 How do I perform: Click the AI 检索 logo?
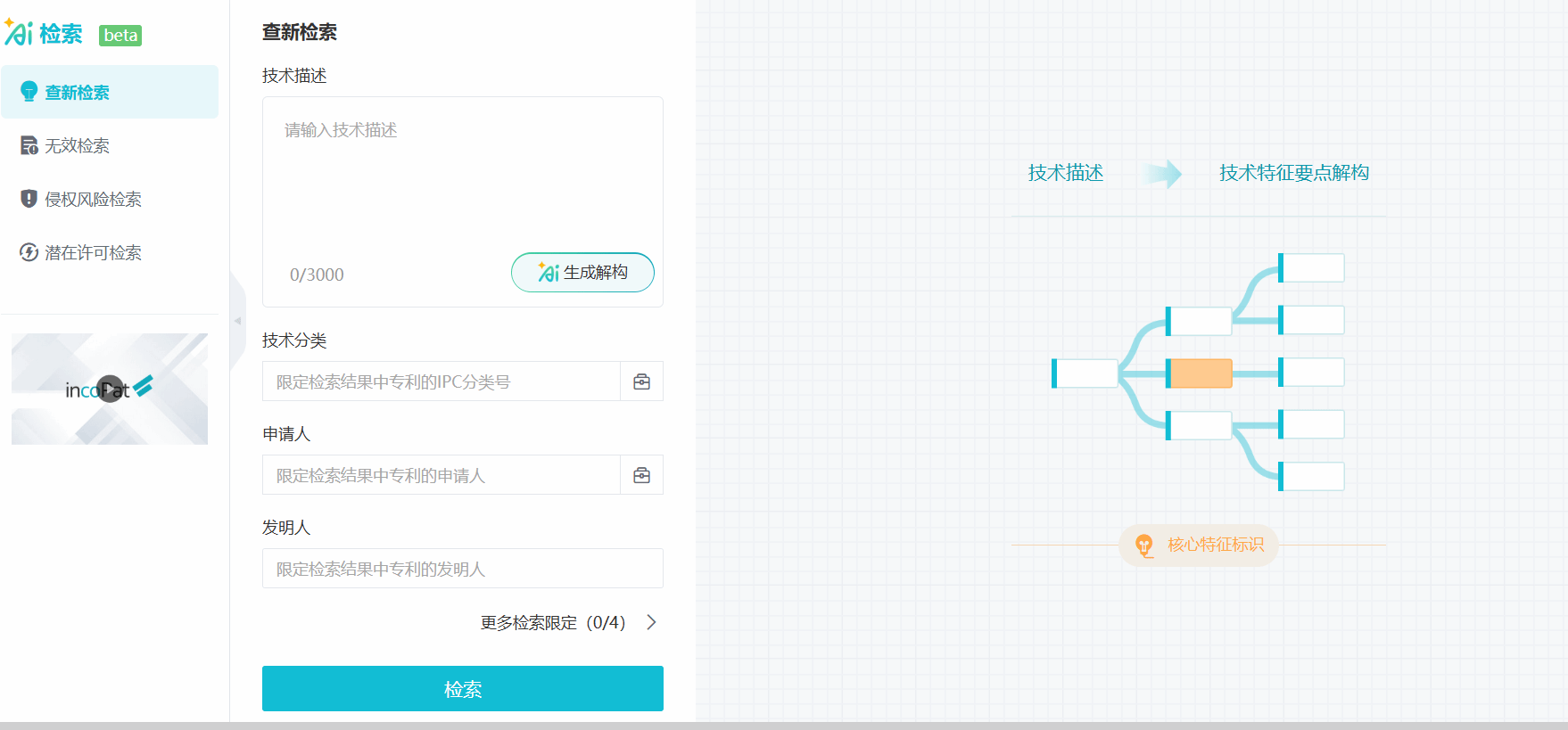click(x=45, y=34)
